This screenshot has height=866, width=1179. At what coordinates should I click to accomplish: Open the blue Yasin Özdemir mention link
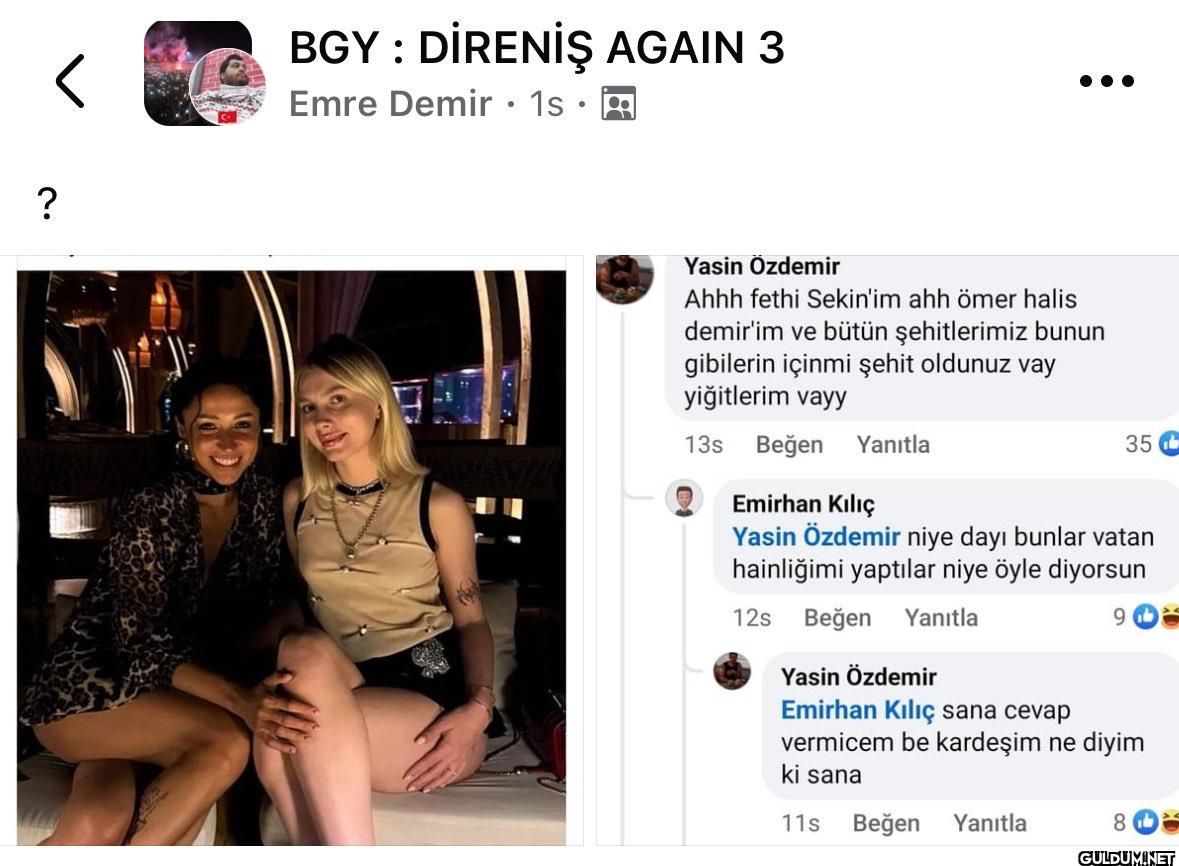pos(816,537)
